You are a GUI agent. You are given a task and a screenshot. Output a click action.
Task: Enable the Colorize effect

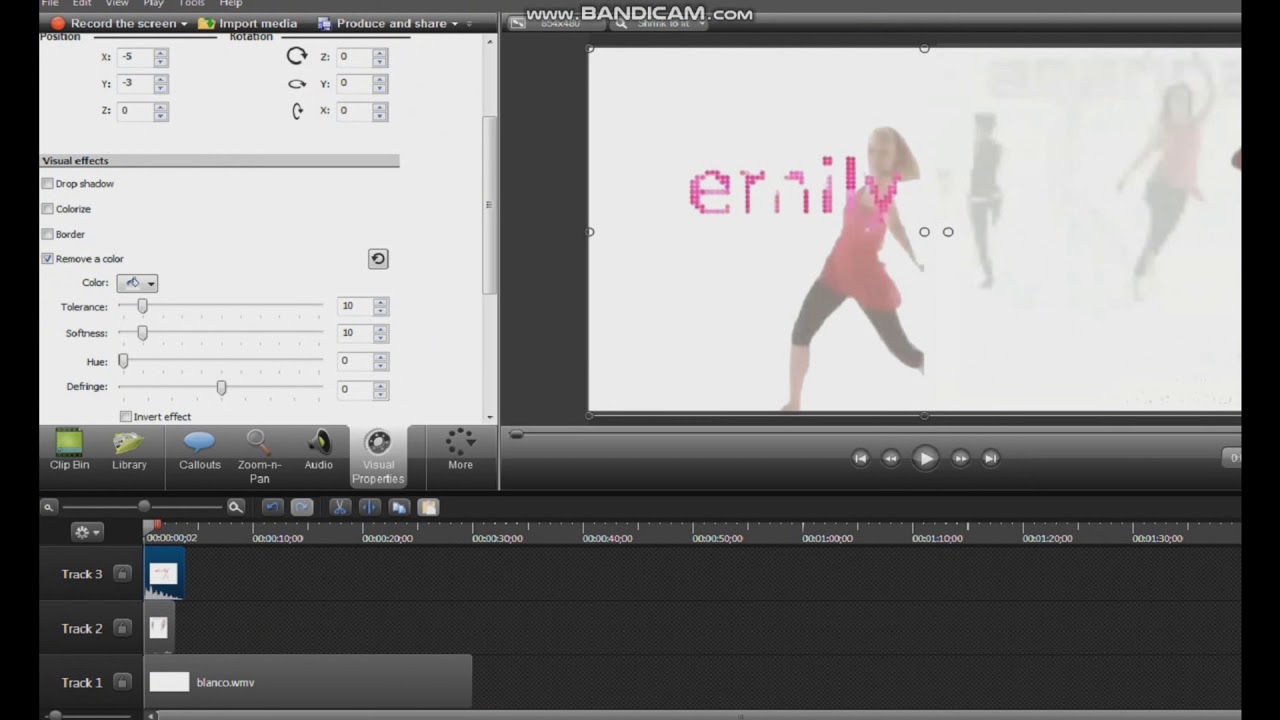[x=47, y=209]
